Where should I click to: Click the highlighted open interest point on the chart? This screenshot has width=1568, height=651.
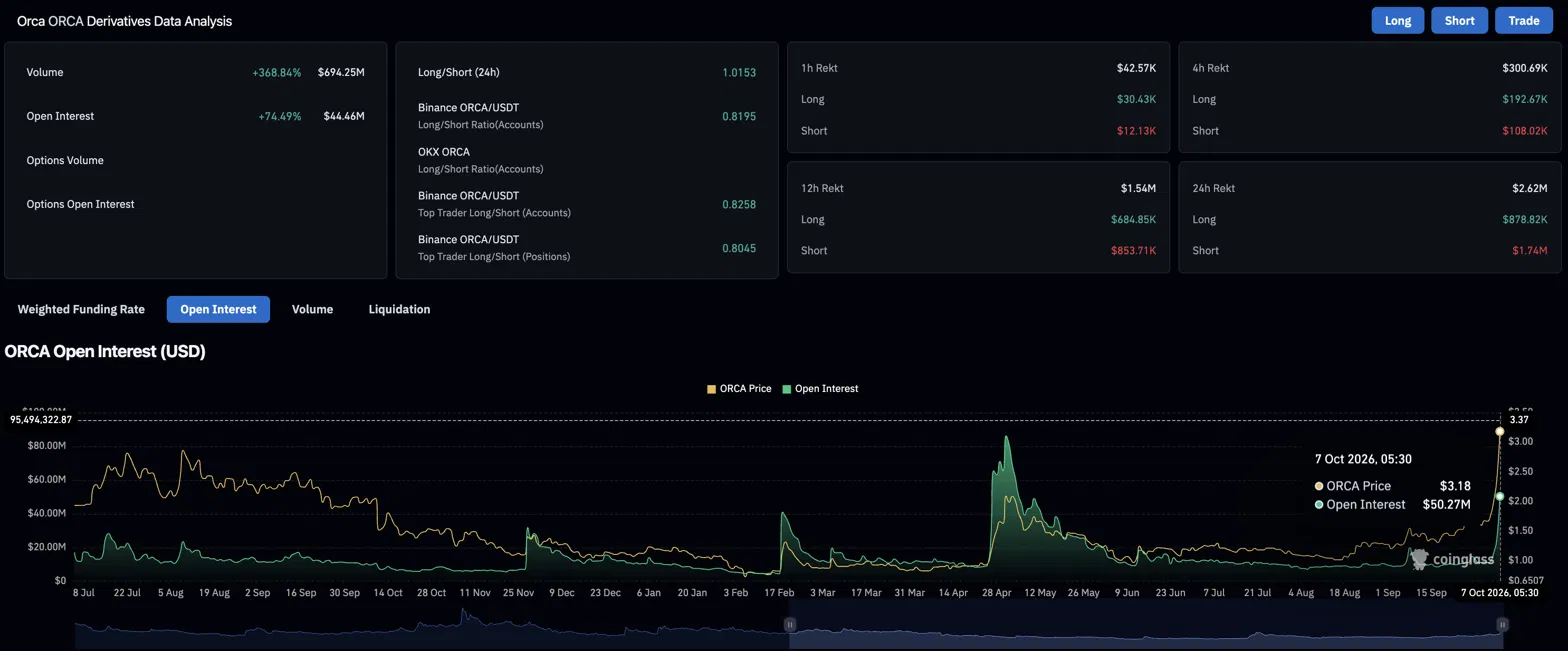click(1499, 496)
